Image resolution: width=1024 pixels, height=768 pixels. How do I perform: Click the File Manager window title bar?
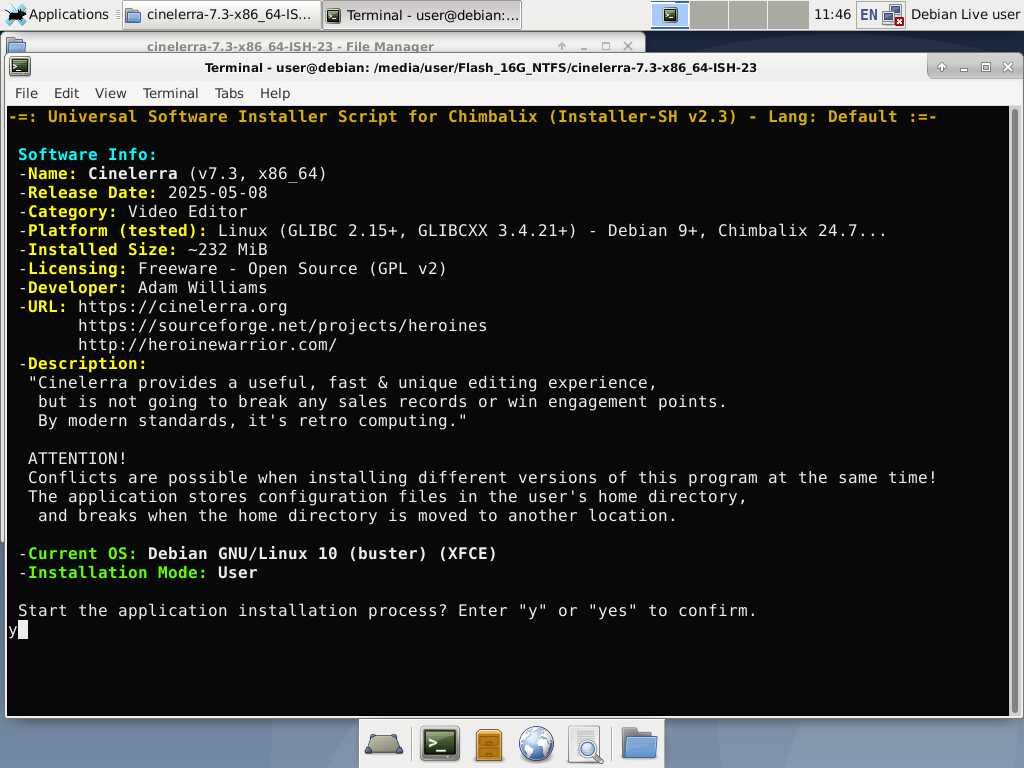291,46
